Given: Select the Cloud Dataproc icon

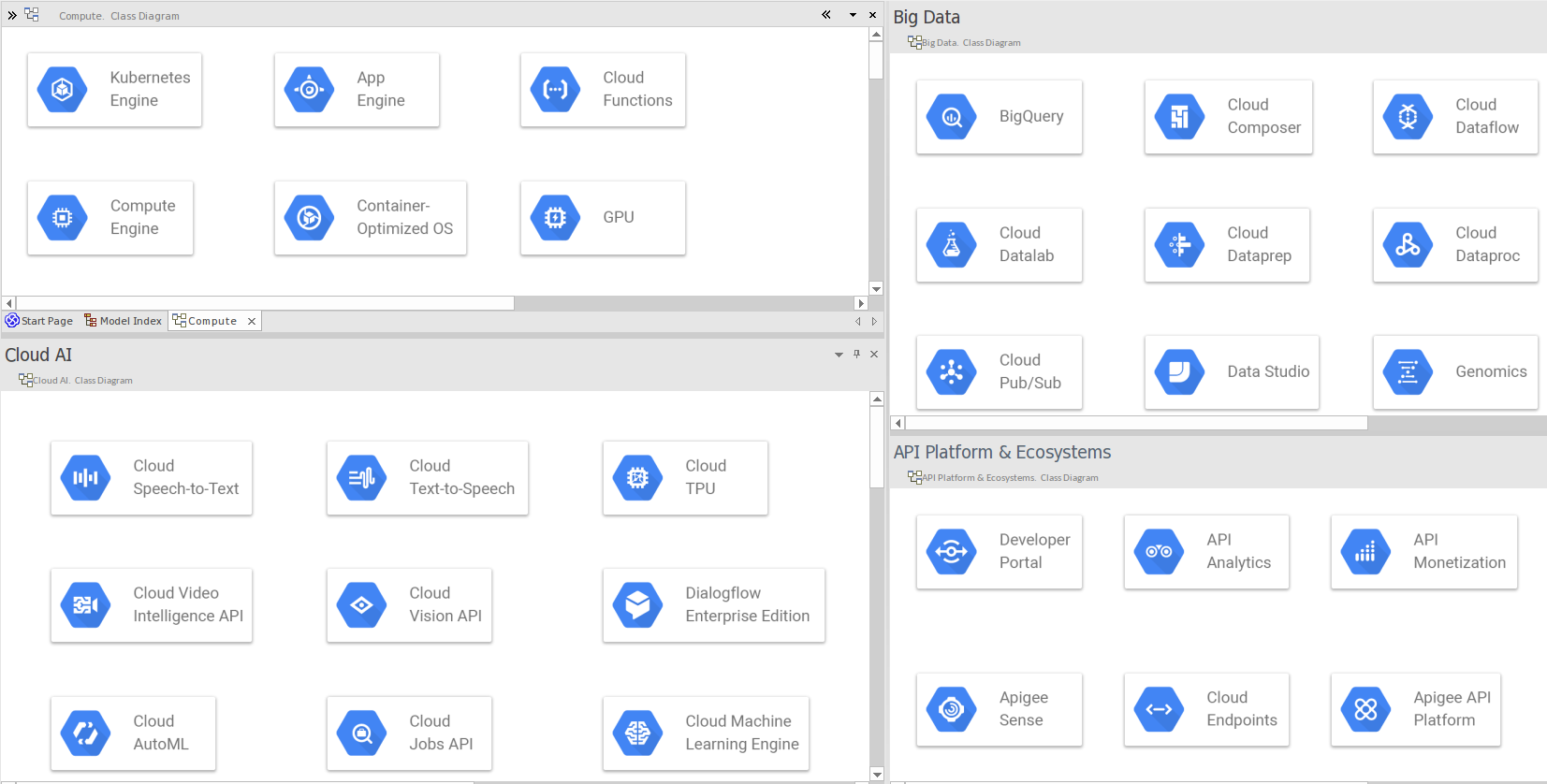Looking at the screenshot, I should pyautogui.click(x=1408, y=245).
